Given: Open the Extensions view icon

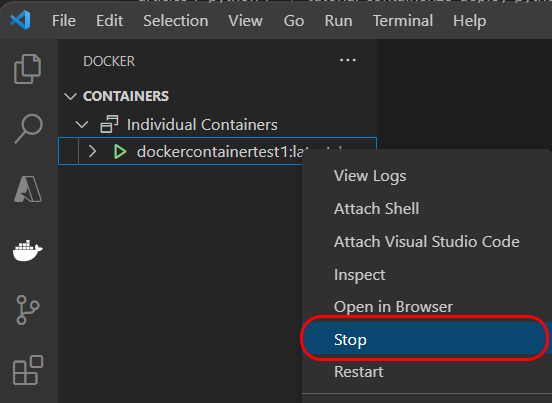Looking at the screenshot, I should [28, 370].
